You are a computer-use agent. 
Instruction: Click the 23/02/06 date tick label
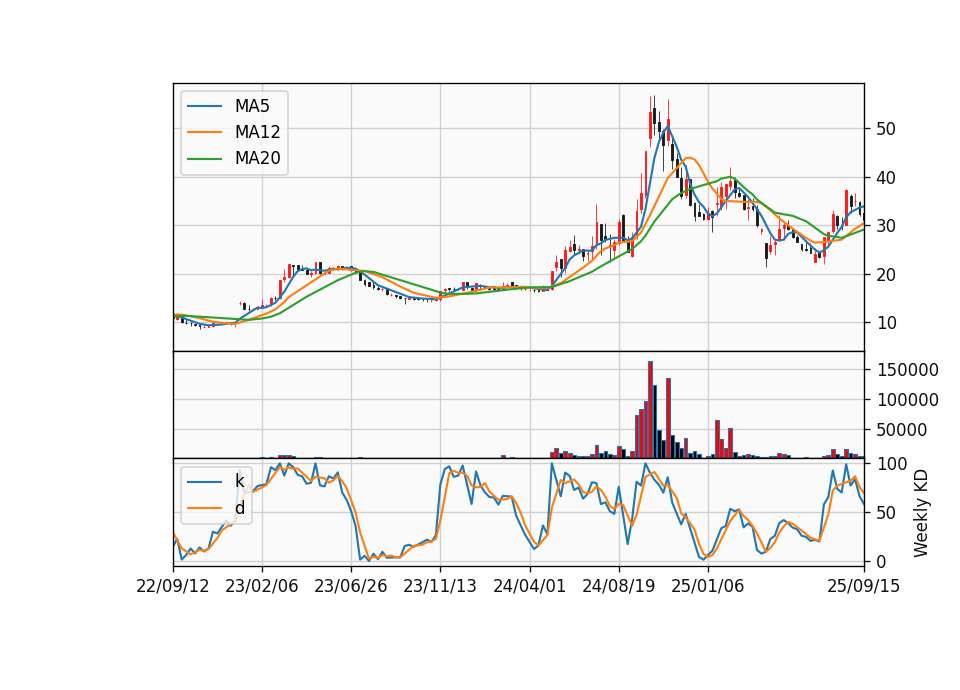point(261,586)
